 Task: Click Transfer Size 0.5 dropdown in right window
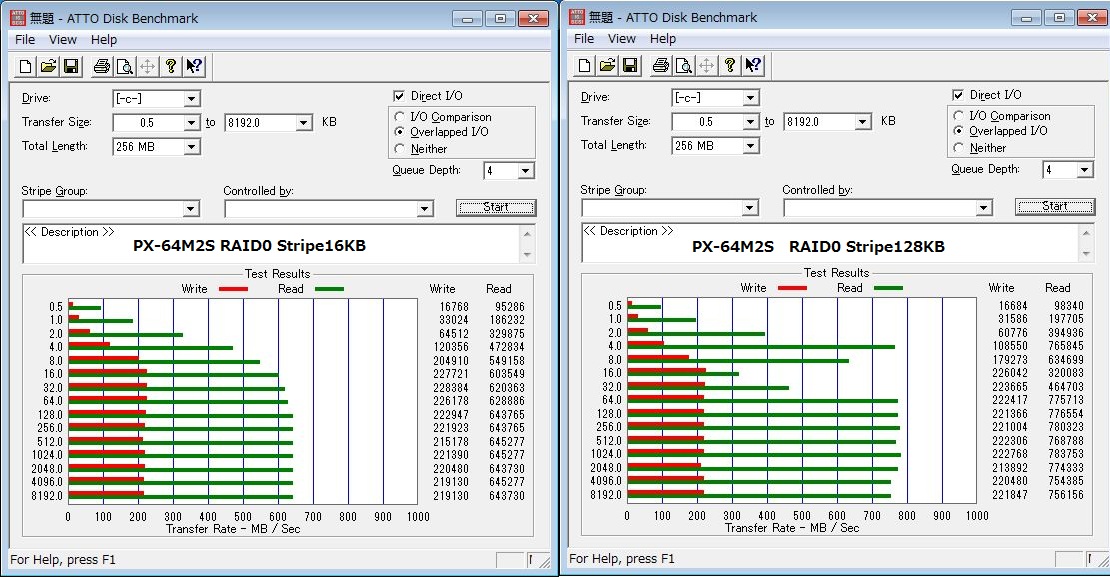pyautogui.click(x=750, y=122)
